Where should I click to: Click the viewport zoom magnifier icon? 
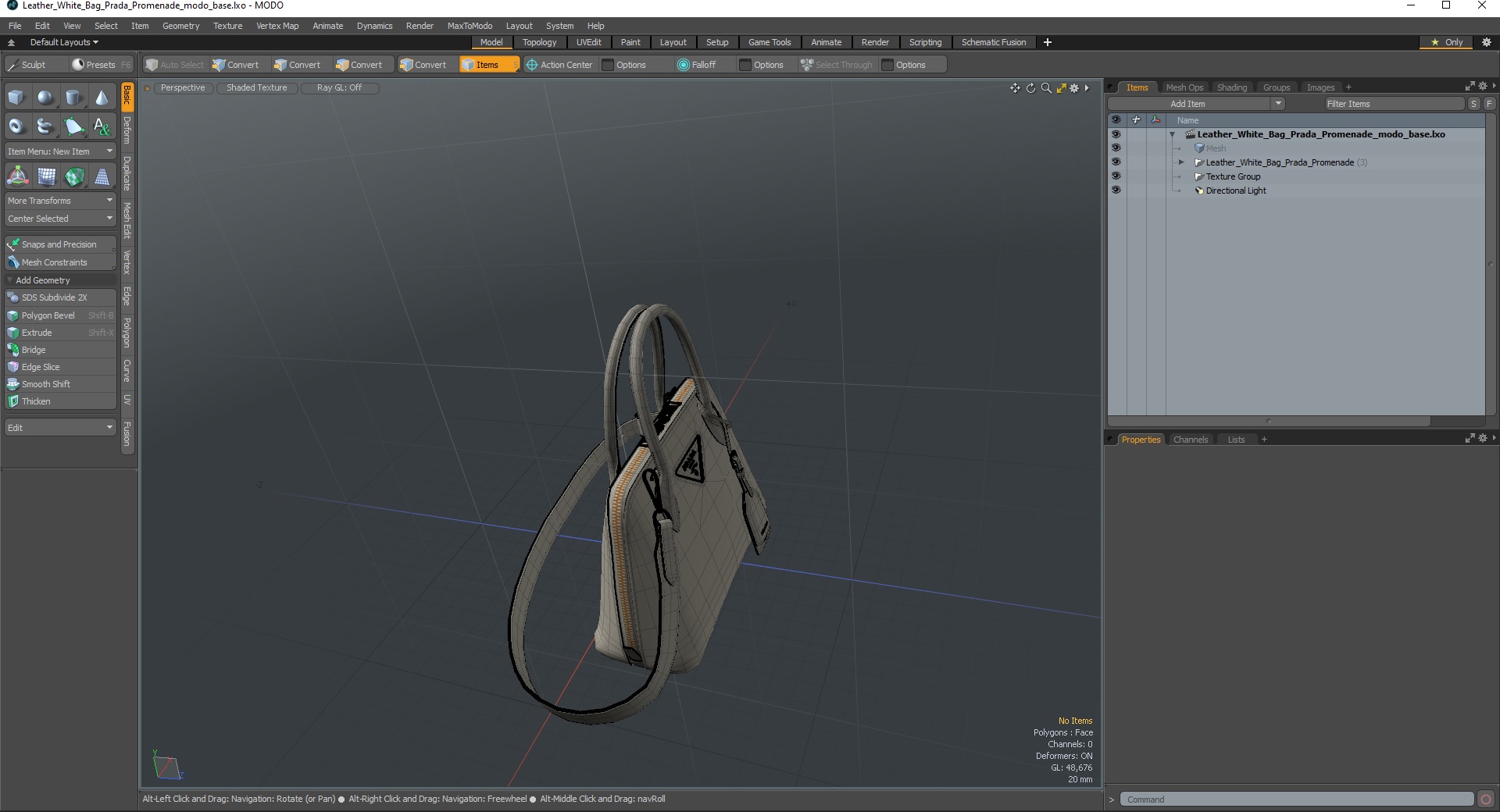coord(1046,88)
